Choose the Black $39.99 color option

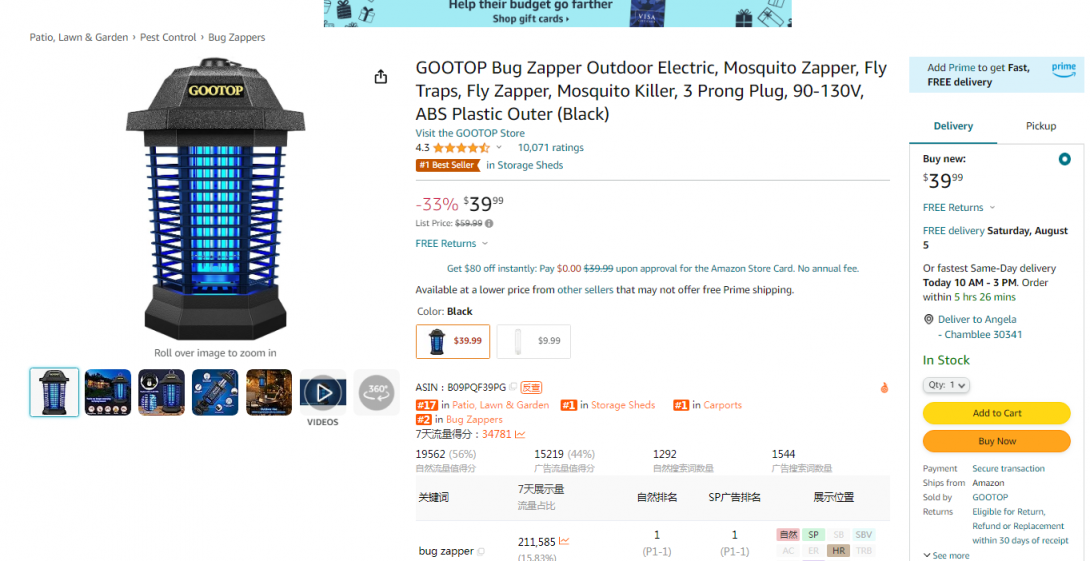(x=453, y=341)
